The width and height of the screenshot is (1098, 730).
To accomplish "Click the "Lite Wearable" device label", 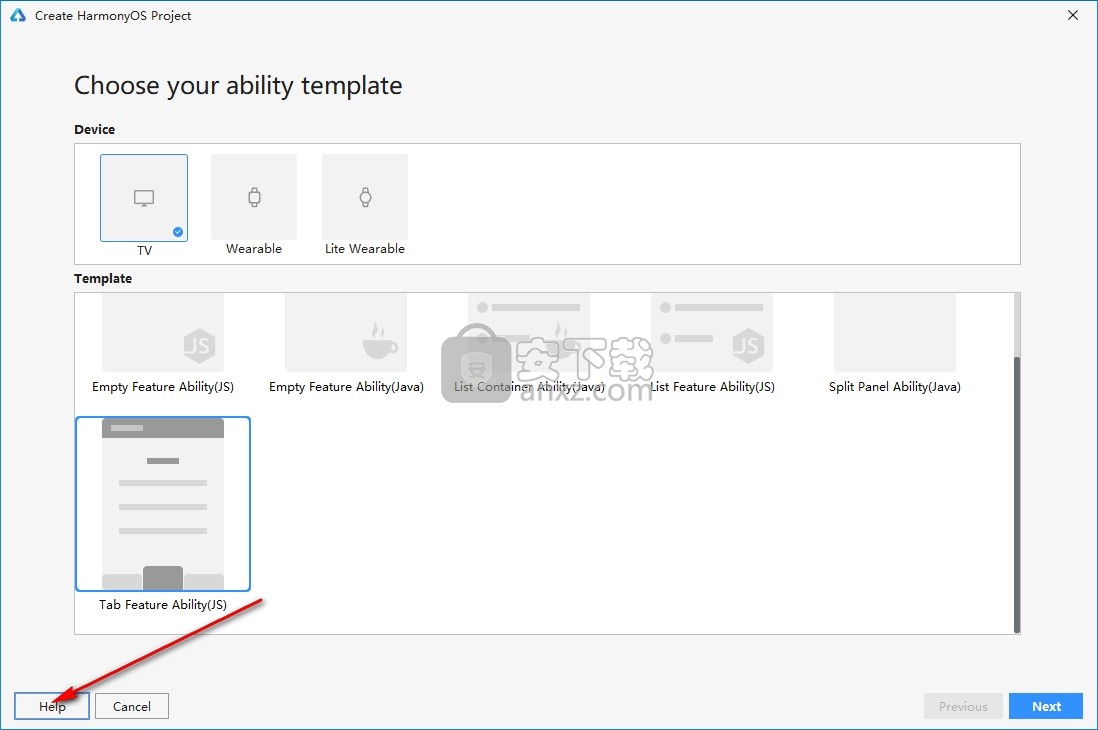I will point(365,249).
